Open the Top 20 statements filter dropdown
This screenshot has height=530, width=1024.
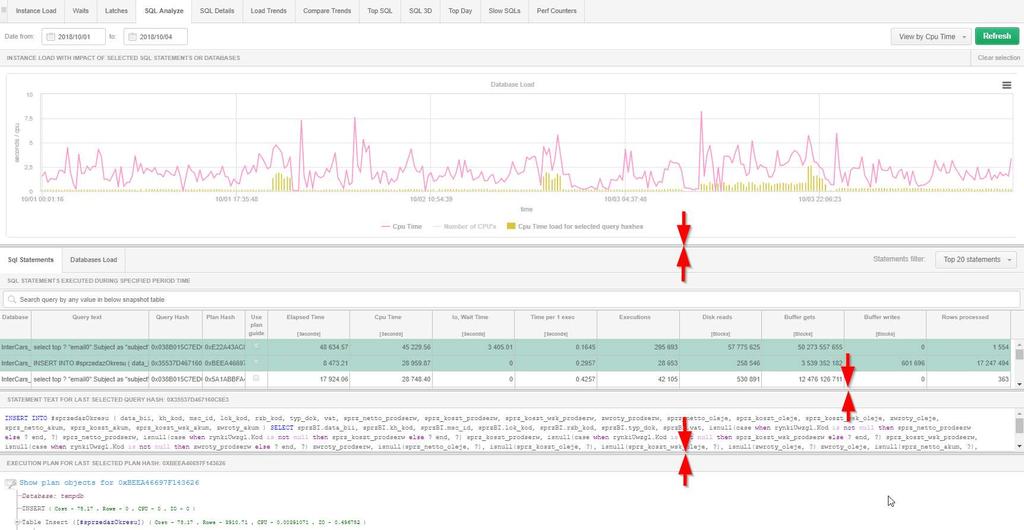click(976, 260)
